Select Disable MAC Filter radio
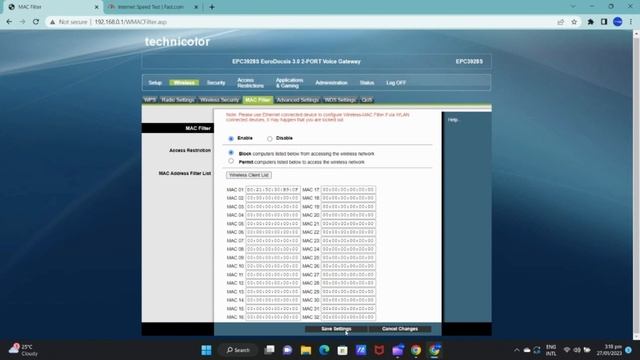 pos(270,139)
